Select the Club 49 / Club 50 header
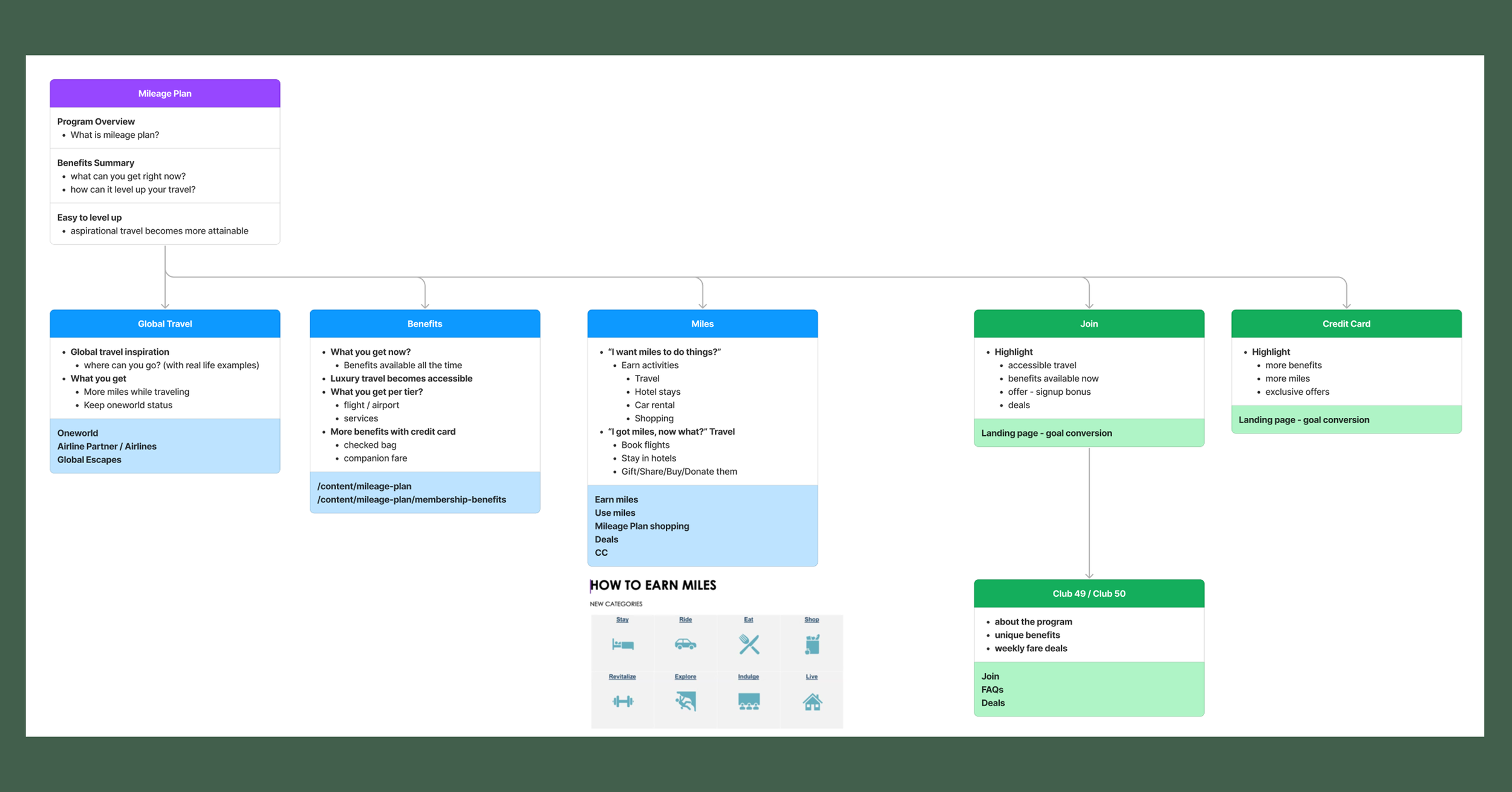The width and height of the screenshot is (1512, 792). tap(1089, 594)
